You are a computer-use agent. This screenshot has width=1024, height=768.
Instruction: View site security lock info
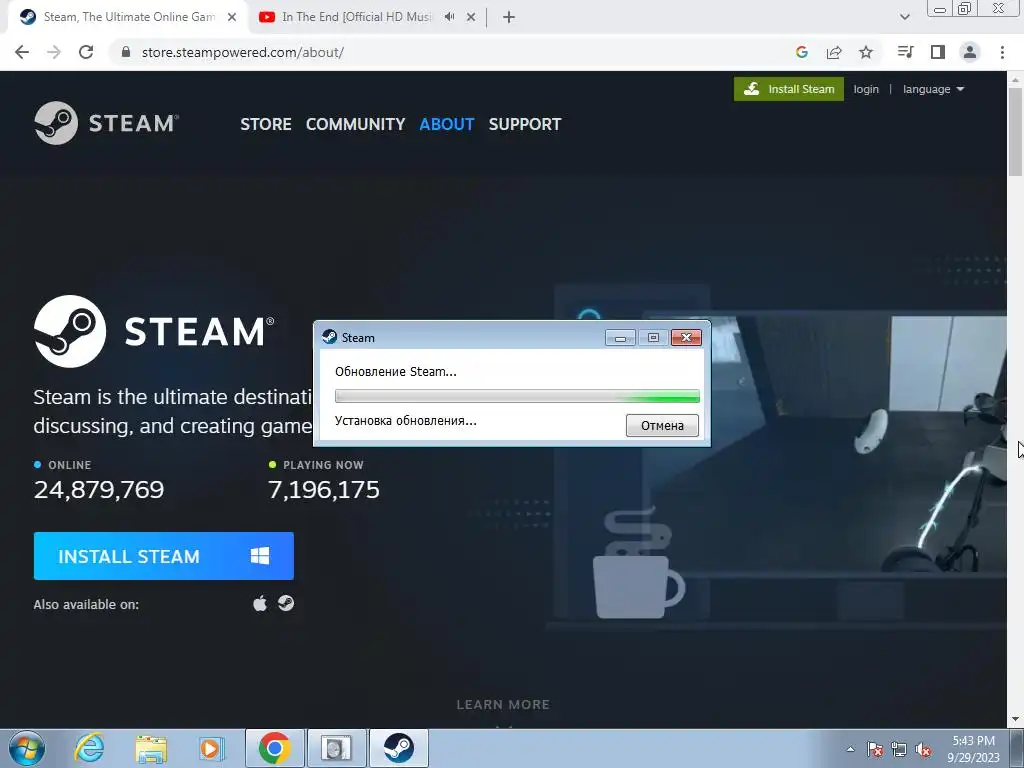pyautogui.click(x=126, y=52)
